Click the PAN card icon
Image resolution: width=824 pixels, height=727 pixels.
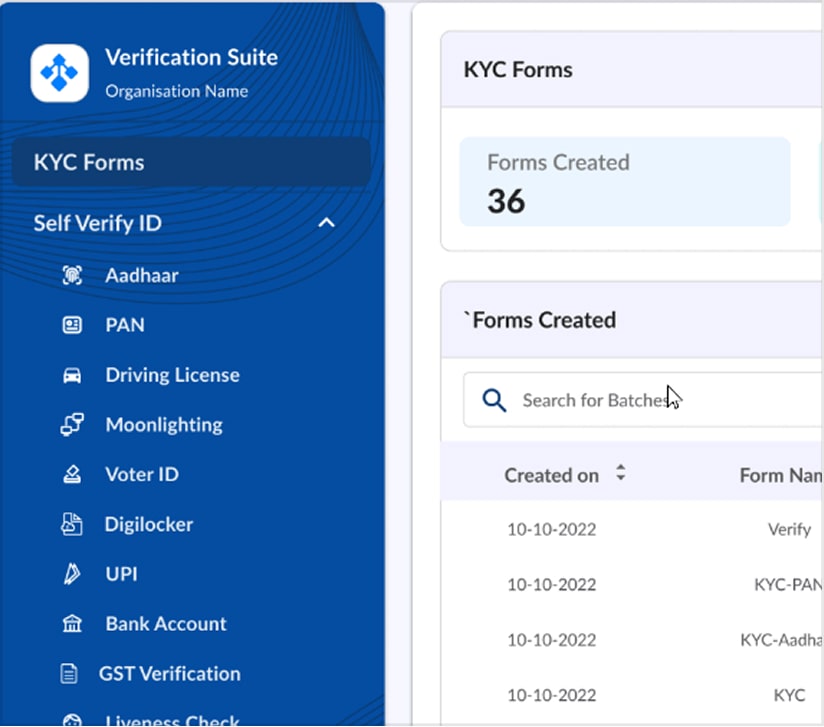pyautogui.click(x=72, y=325)
